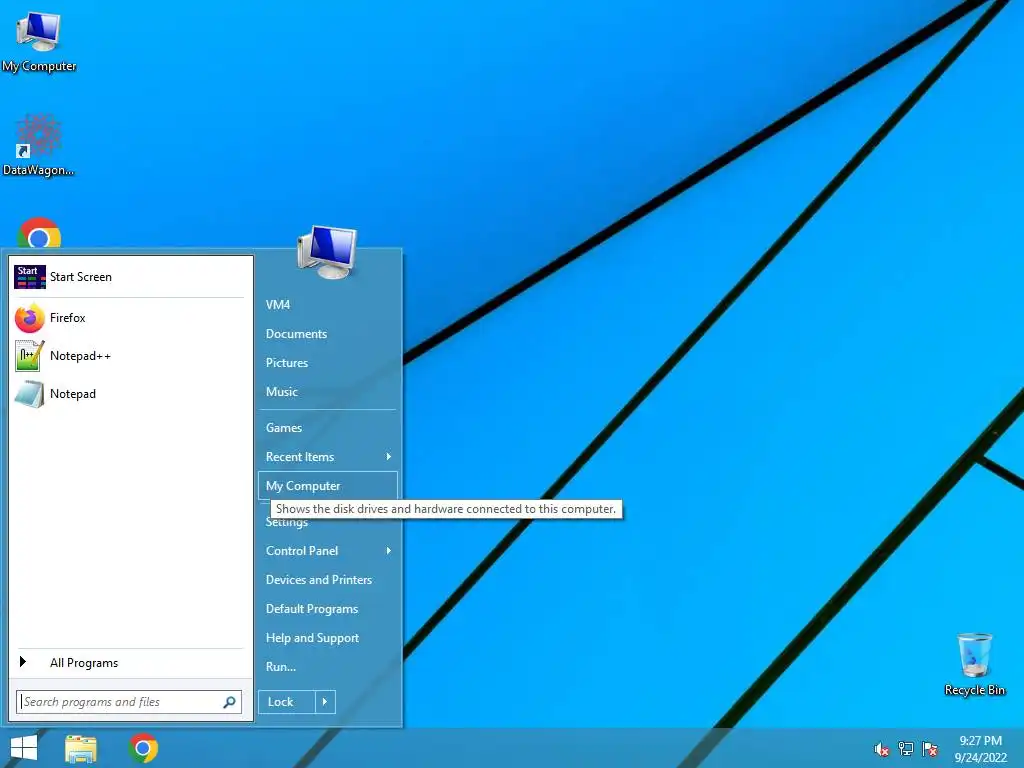
Task: Focus the Search programs and files field
Action: tap(129, 702)
